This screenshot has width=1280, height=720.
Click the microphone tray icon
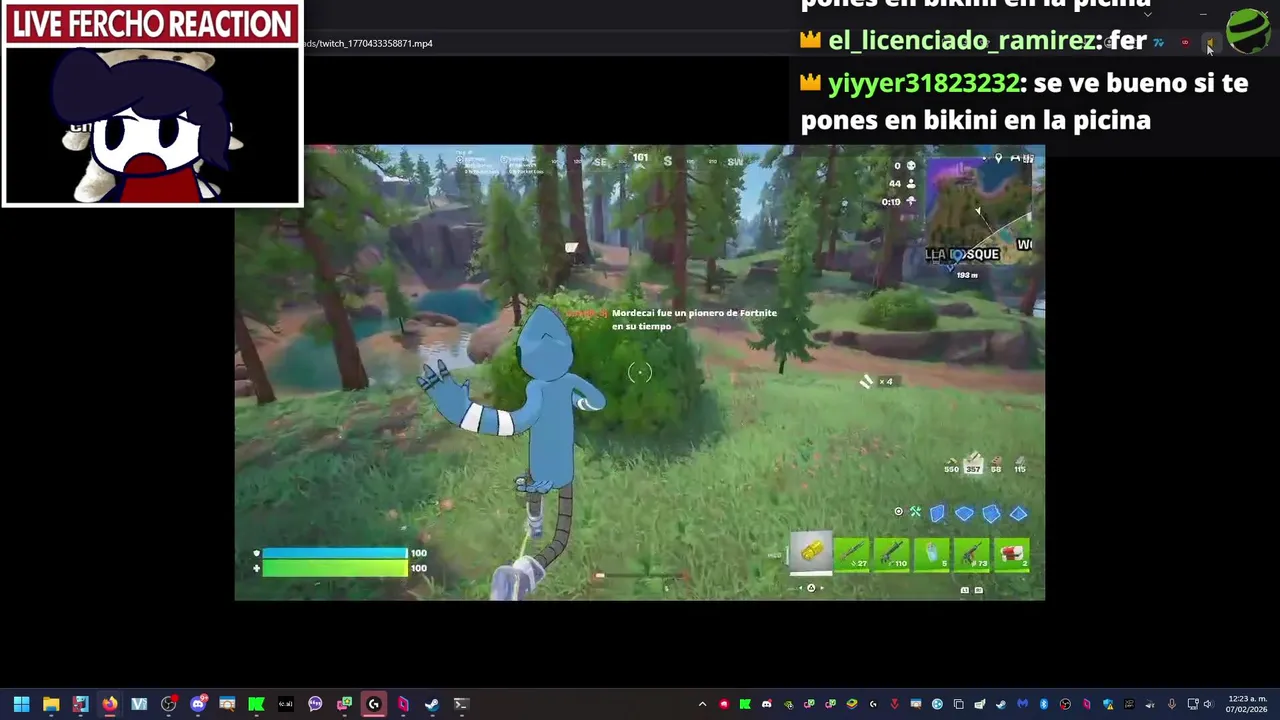pyautogui.click(x=1172, y=704)
